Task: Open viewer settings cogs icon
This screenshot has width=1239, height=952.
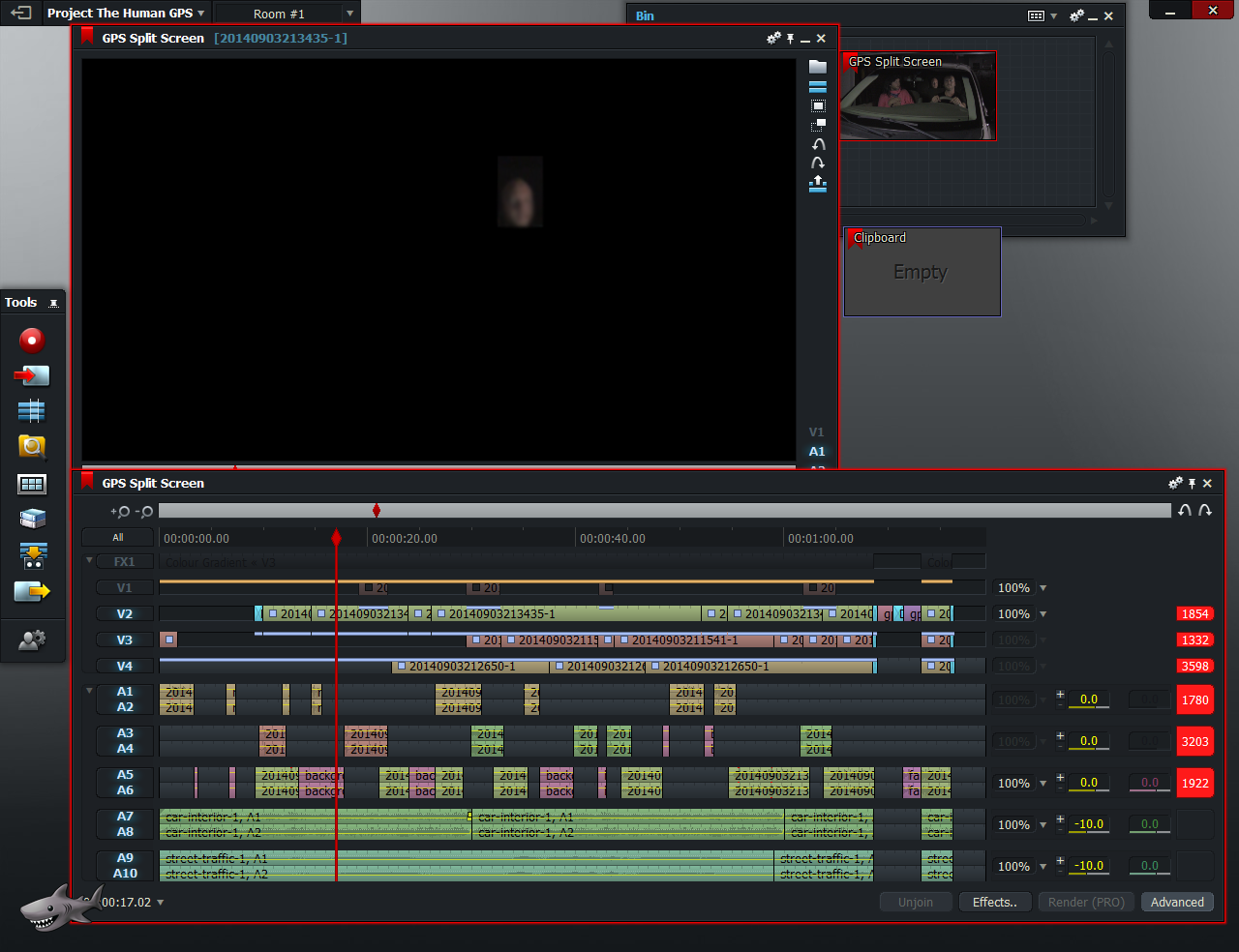Action: [773, 38]
